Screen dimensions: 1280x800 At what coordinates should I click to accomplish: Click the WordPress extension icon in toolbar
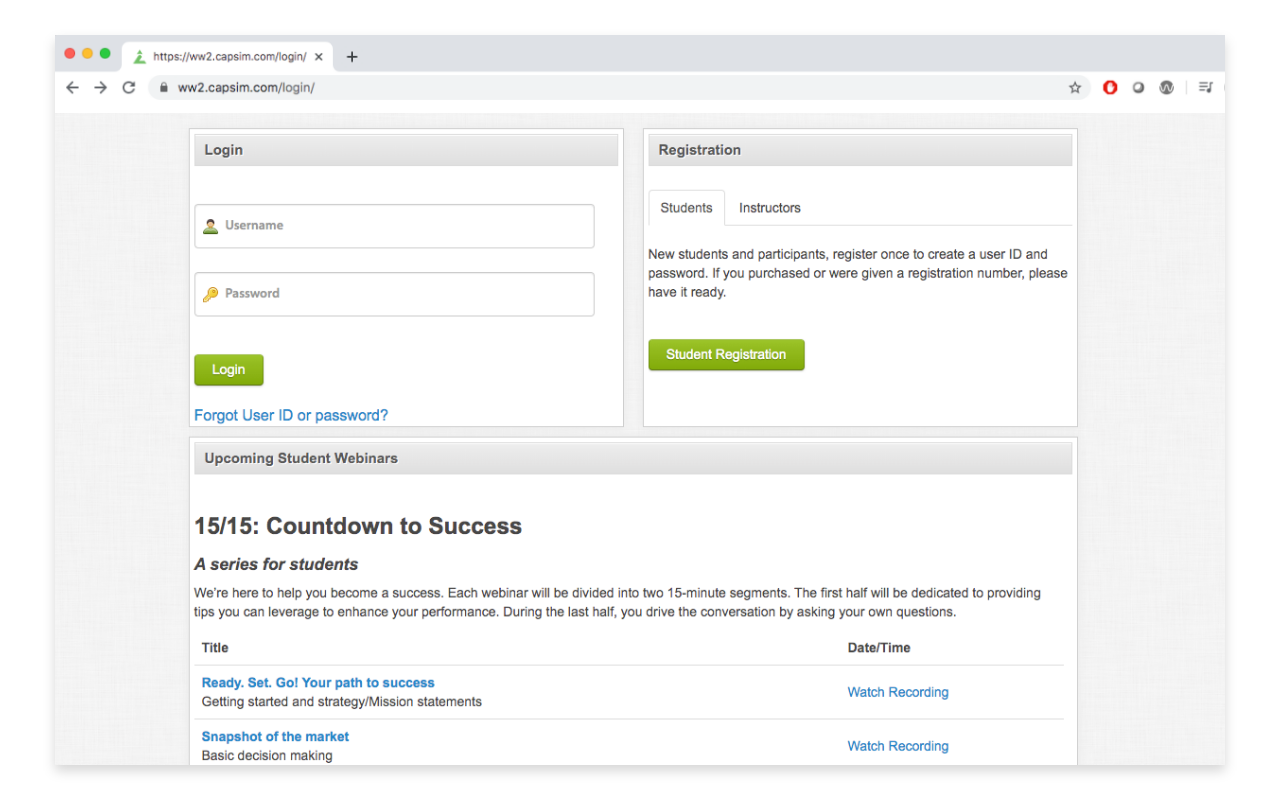pos(1166,88)
